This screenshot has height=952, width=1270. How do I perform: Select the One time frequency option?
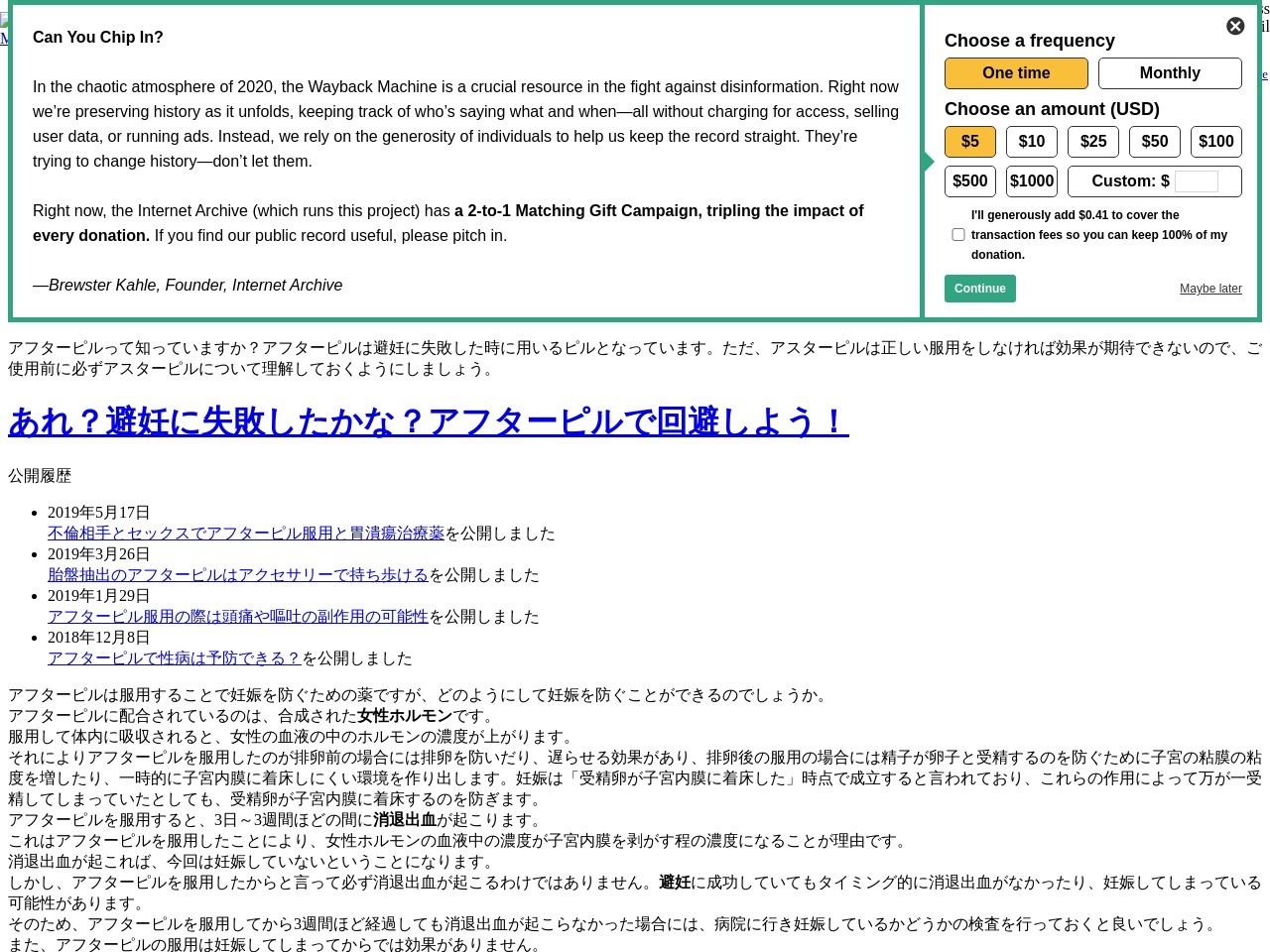point(1016,73)
